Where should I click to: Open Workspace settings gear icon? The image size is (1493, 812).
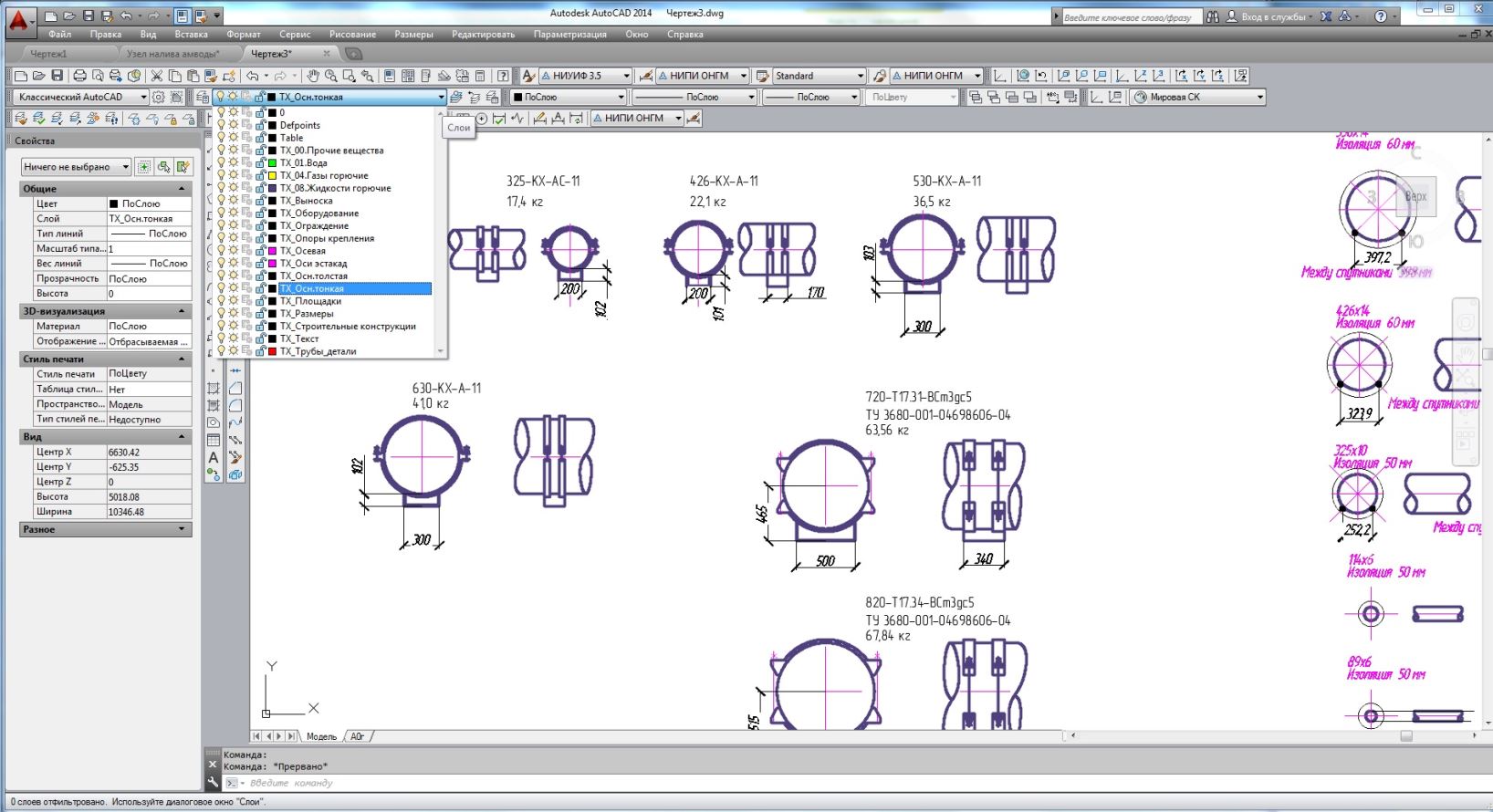[x=159, y=97]
